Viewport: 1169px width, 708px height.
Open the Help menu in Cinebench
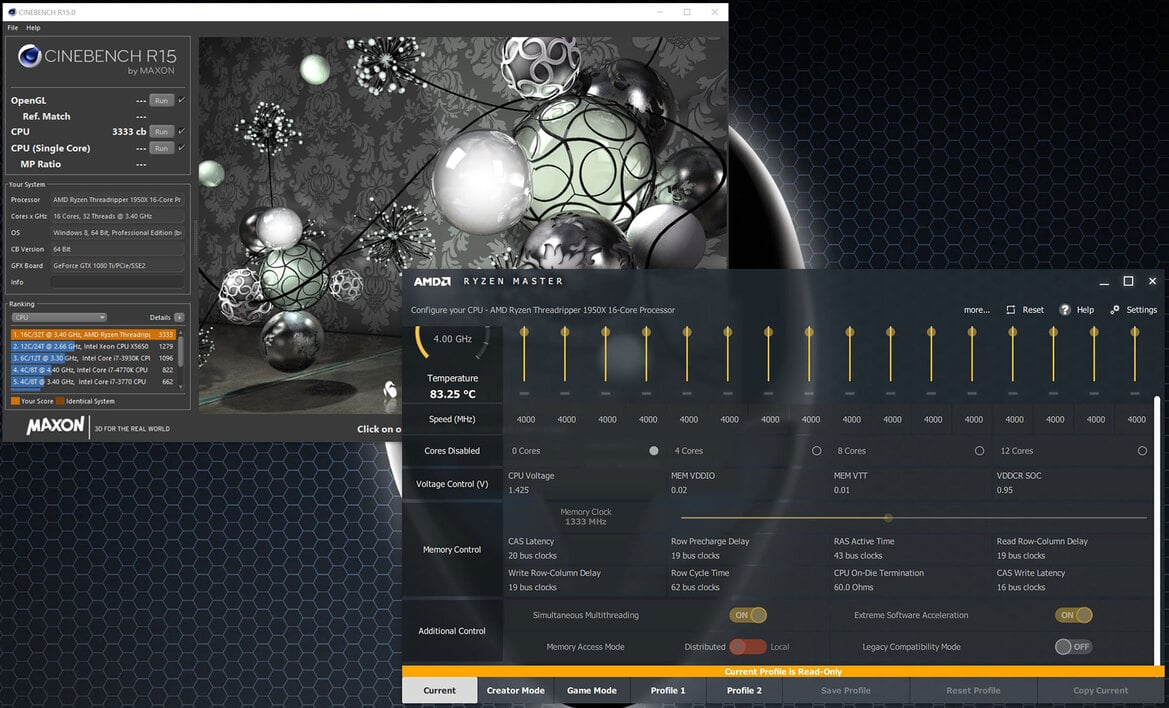[34, 28]
